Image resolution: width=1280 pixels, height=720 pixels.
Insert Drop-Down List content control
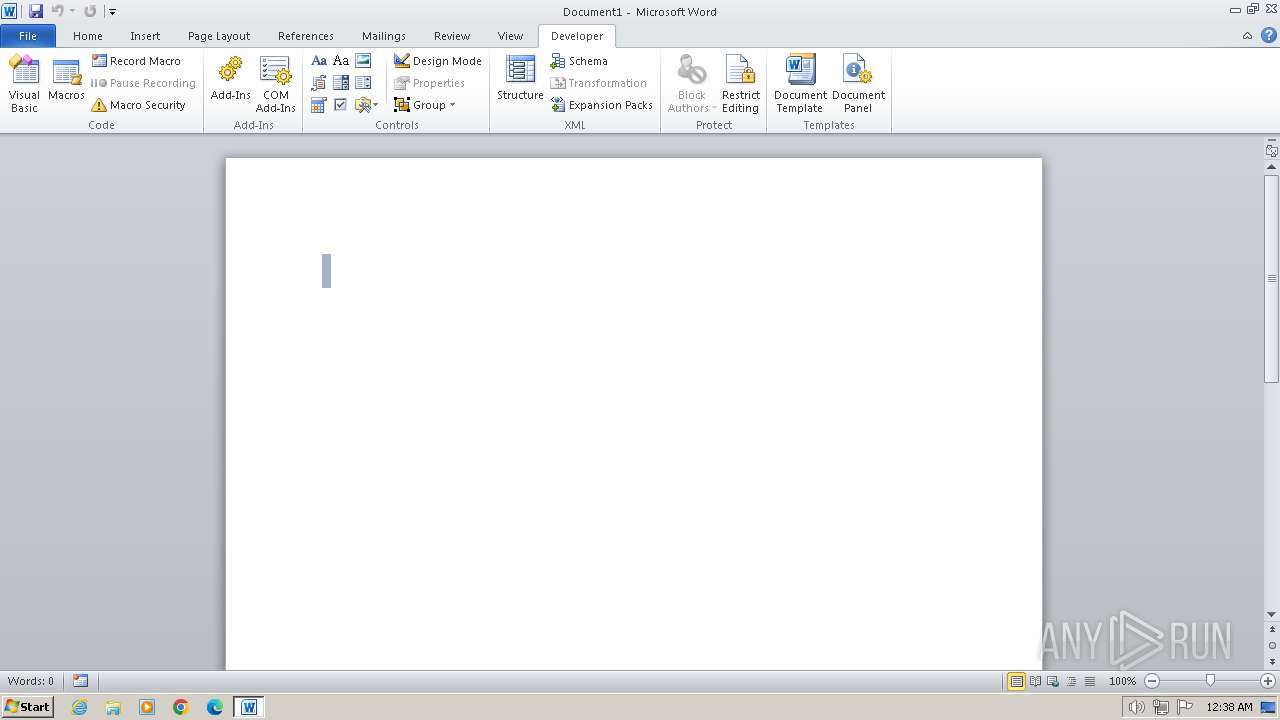point(363,83)
